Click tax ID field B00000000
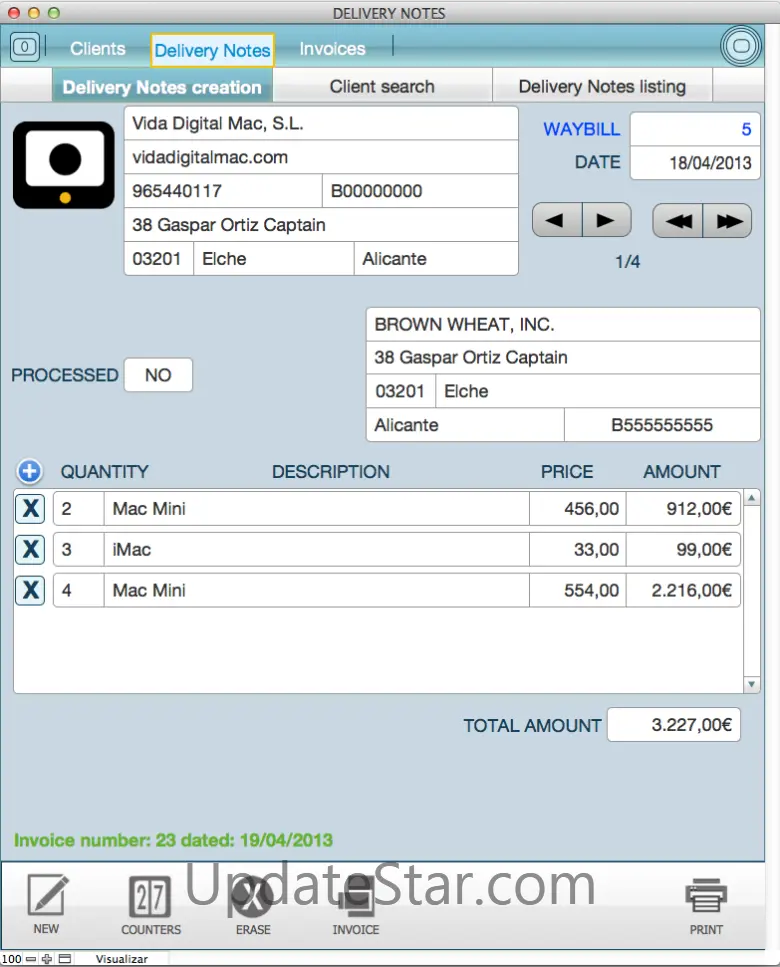Image resolution: width=780 pixels, height=967 pixels. coord(420,191)
